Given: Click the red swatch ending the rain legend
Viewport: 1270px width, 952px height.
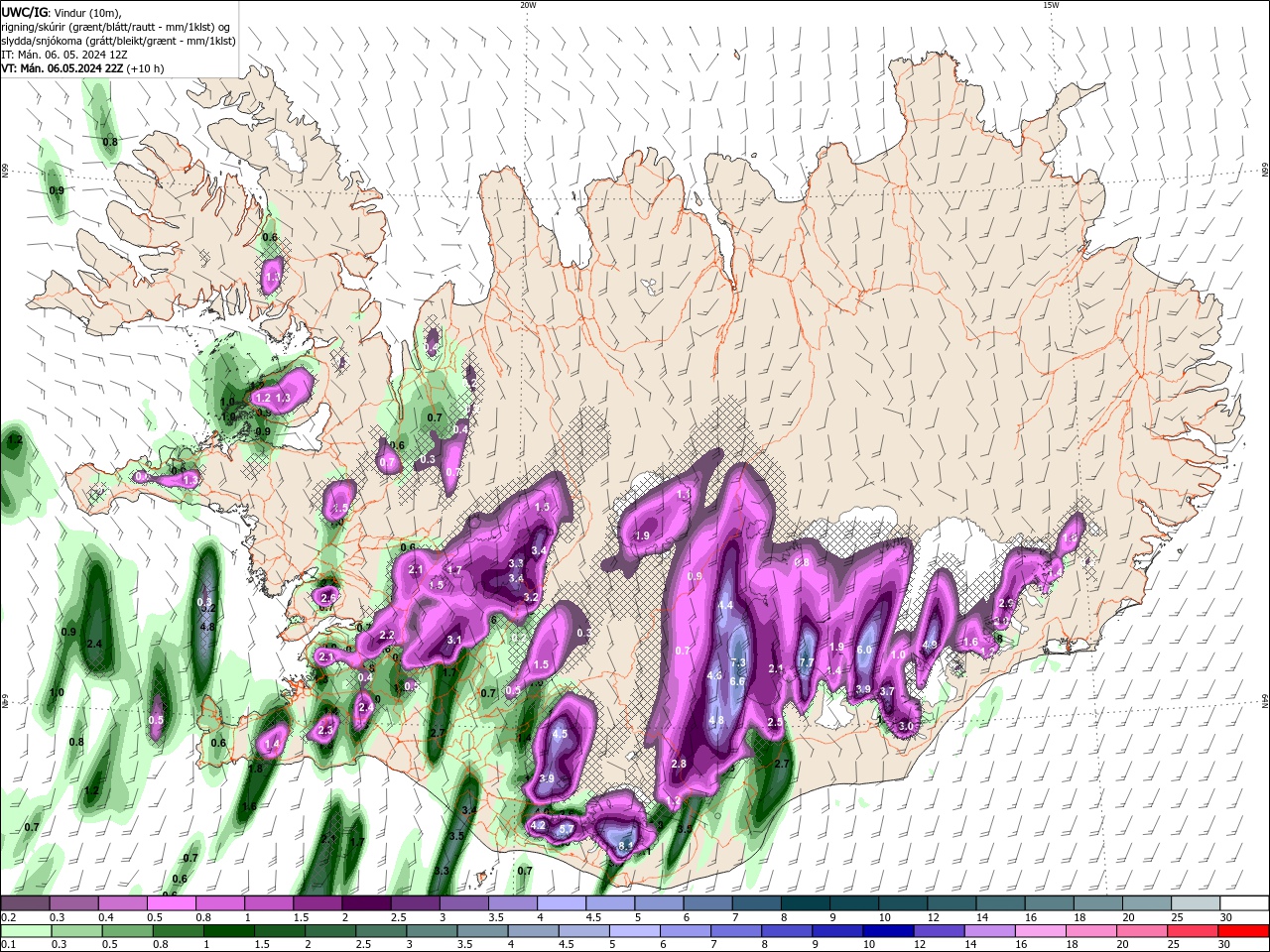Looking at the screenshot, I should pos(1245,931).
